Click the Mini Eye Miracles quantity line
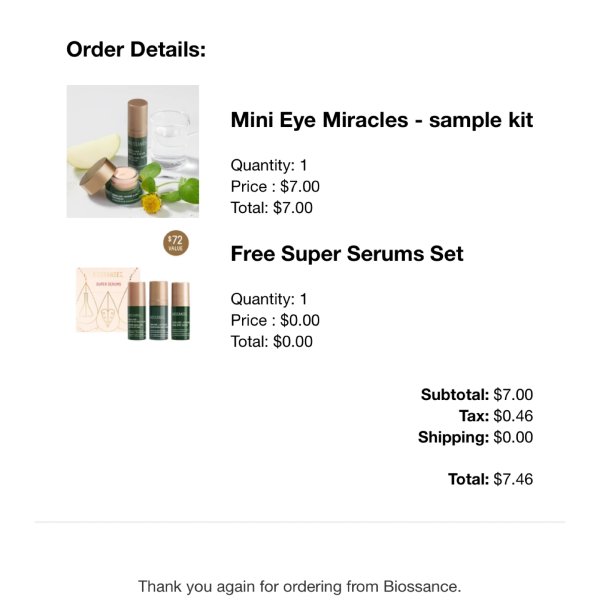This screenshot has height=600, width=600. pos(269,165)
